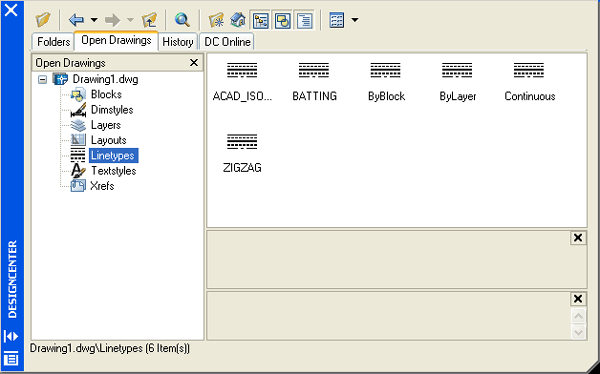
Task: Click the Home icon in toolbar
Action: coord(238,20)
